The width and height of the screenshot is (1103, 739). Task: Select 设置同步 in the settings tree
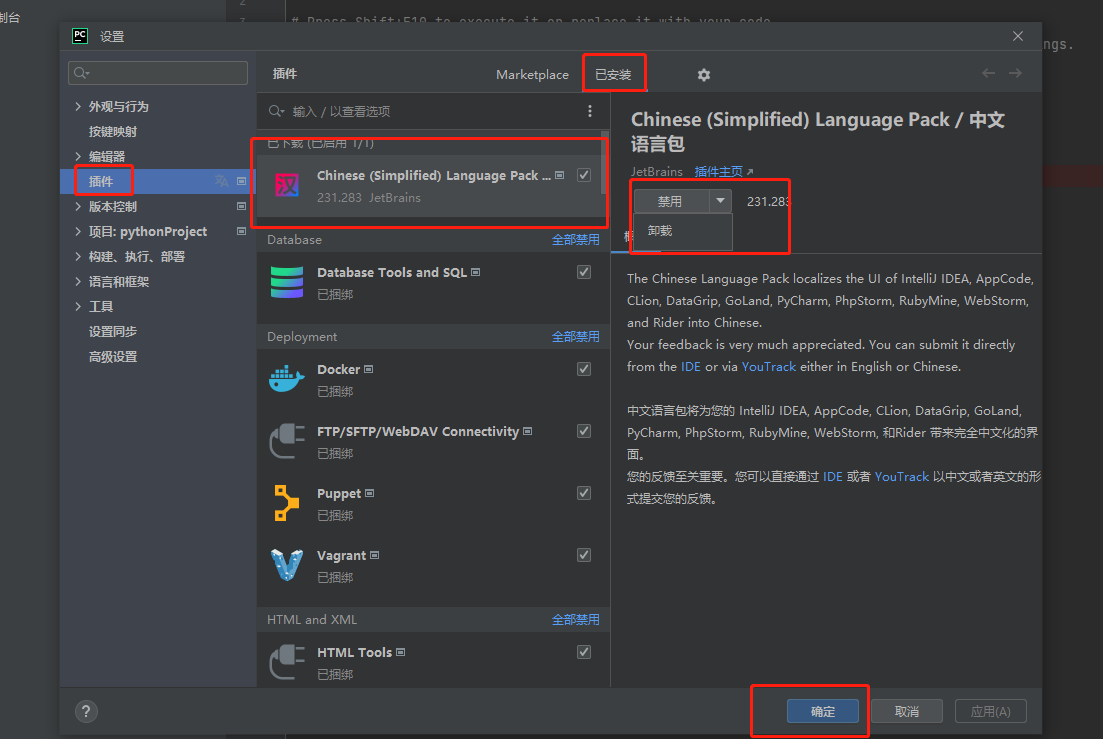pos(113,331)
